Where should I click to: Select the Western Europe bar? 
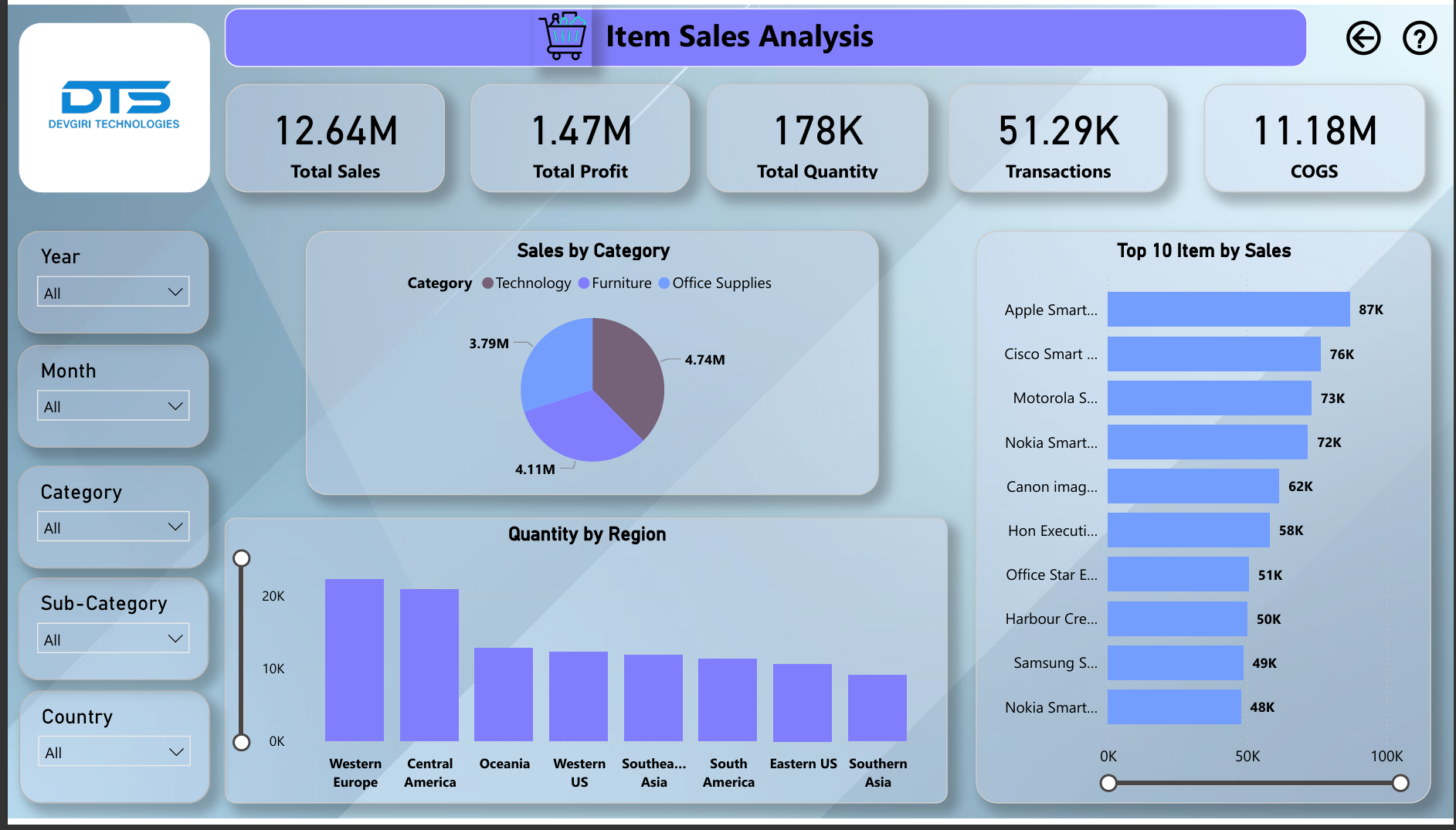point(355,660)
